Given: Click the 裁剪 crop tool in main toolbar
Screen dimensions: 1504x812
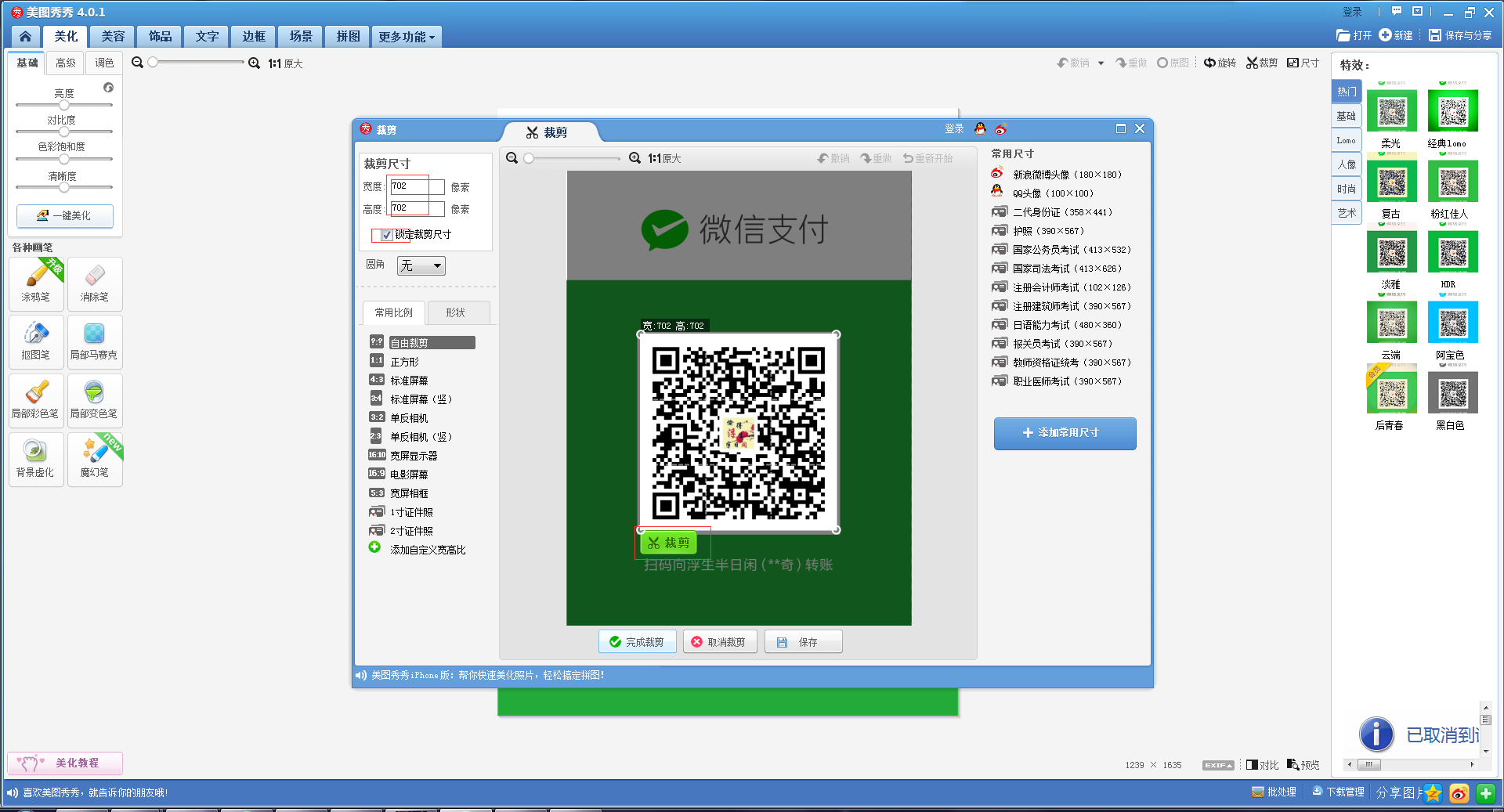Looking at the screenshot, I should [x=1262, y=63].
